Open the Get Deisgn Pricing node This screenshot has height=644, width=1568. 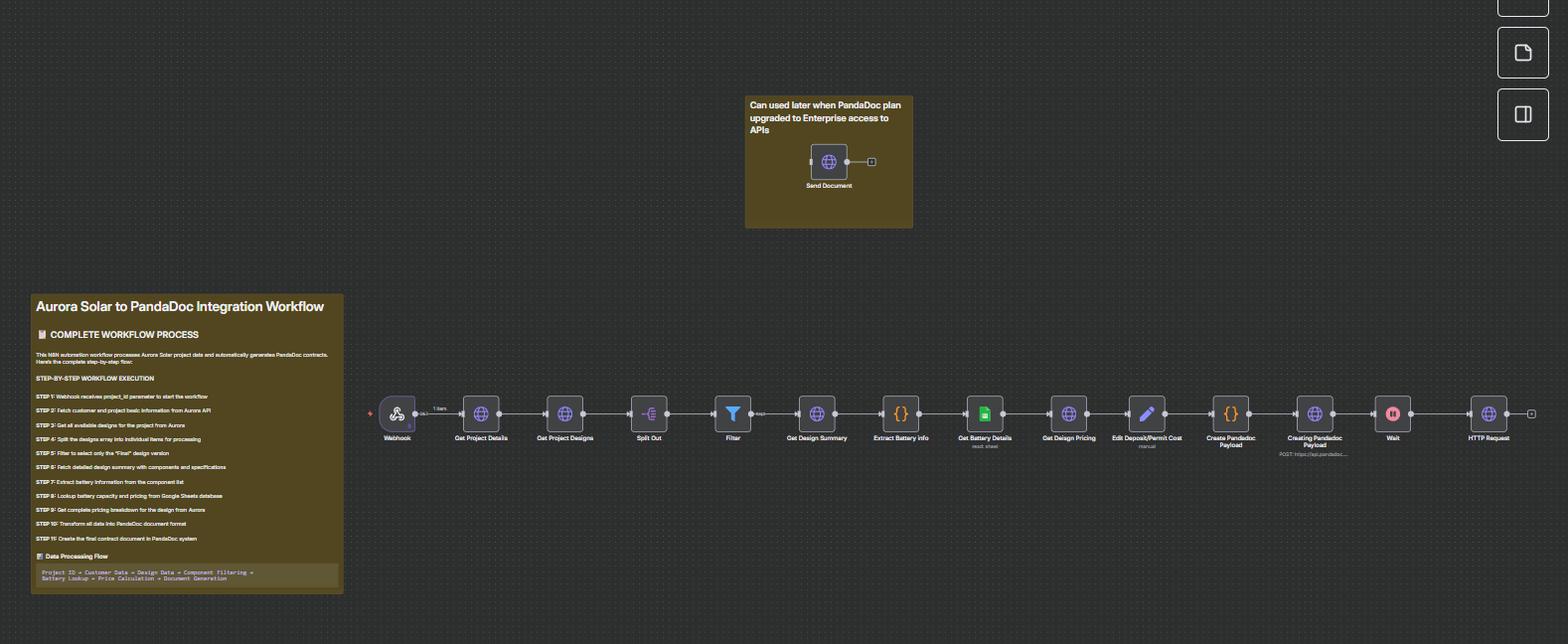click(1068, 413)
